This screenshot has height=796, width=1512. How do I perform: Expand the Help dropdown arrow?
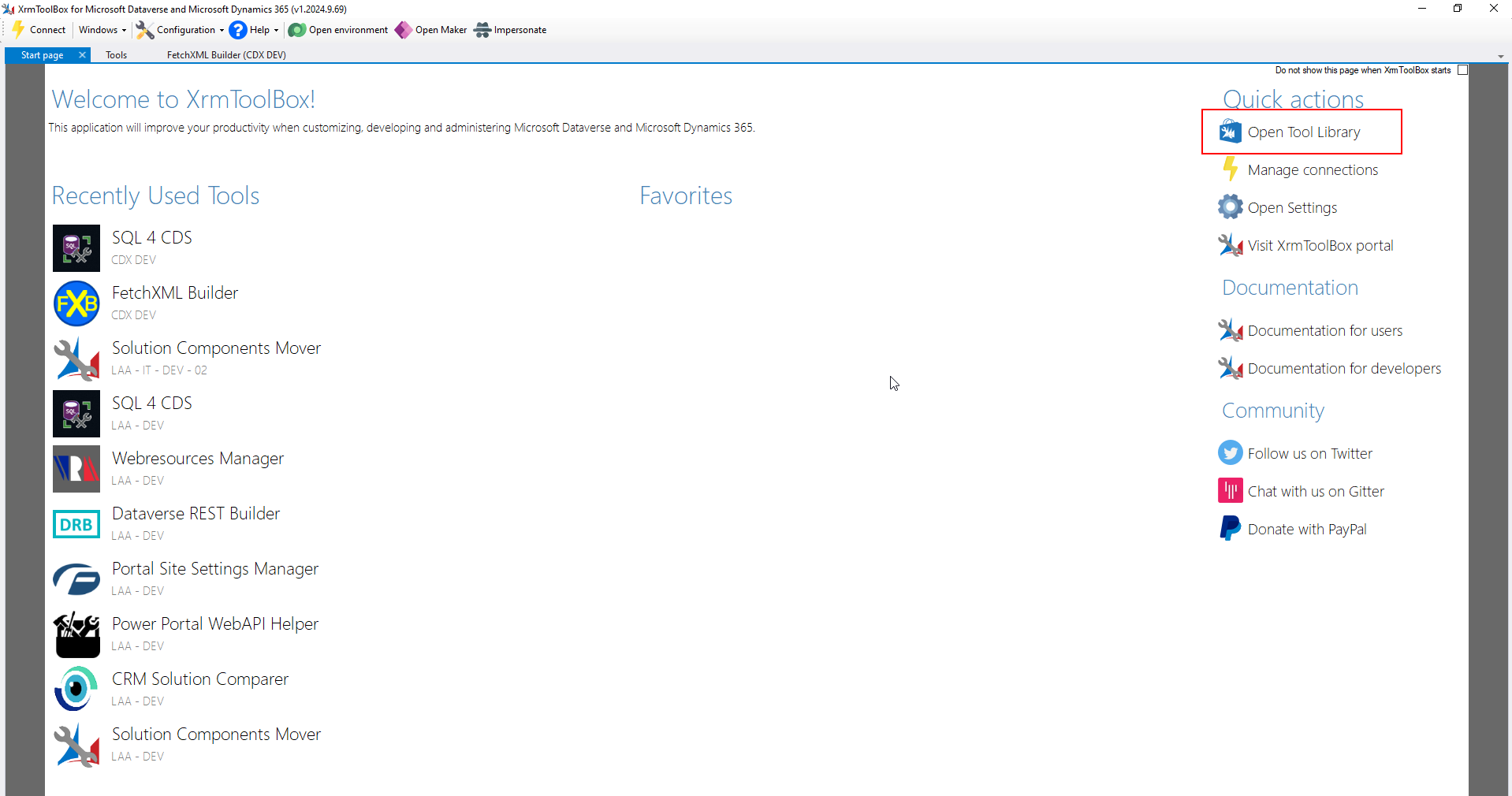tap(276, 30)
